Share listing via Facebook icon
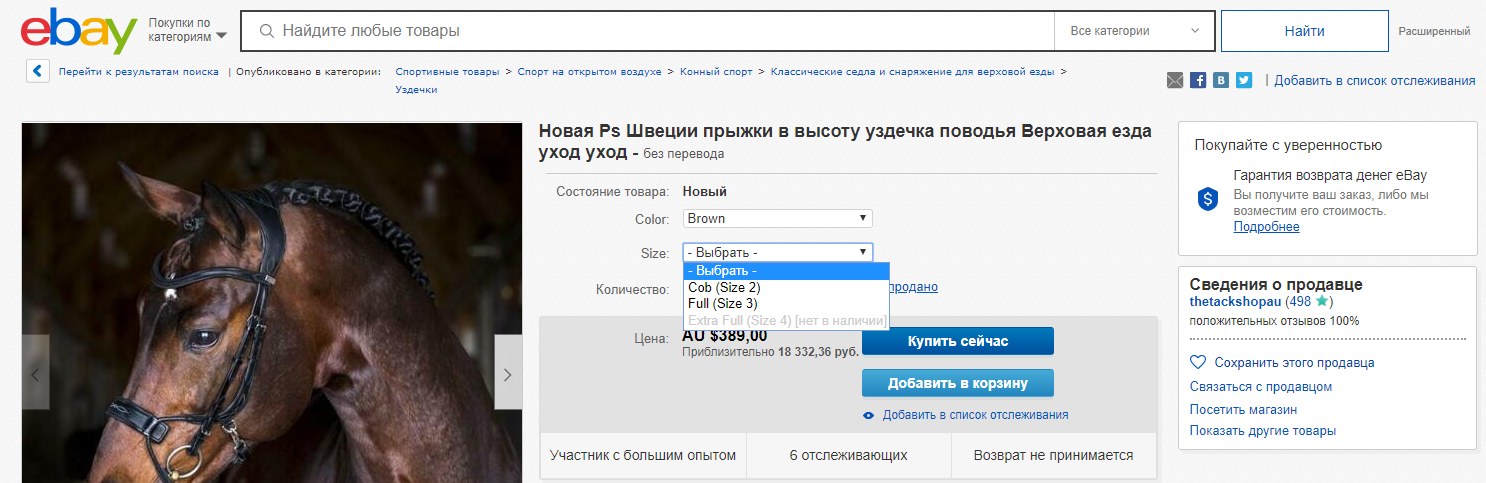 pyautogui.click(x=1198, y=81)
